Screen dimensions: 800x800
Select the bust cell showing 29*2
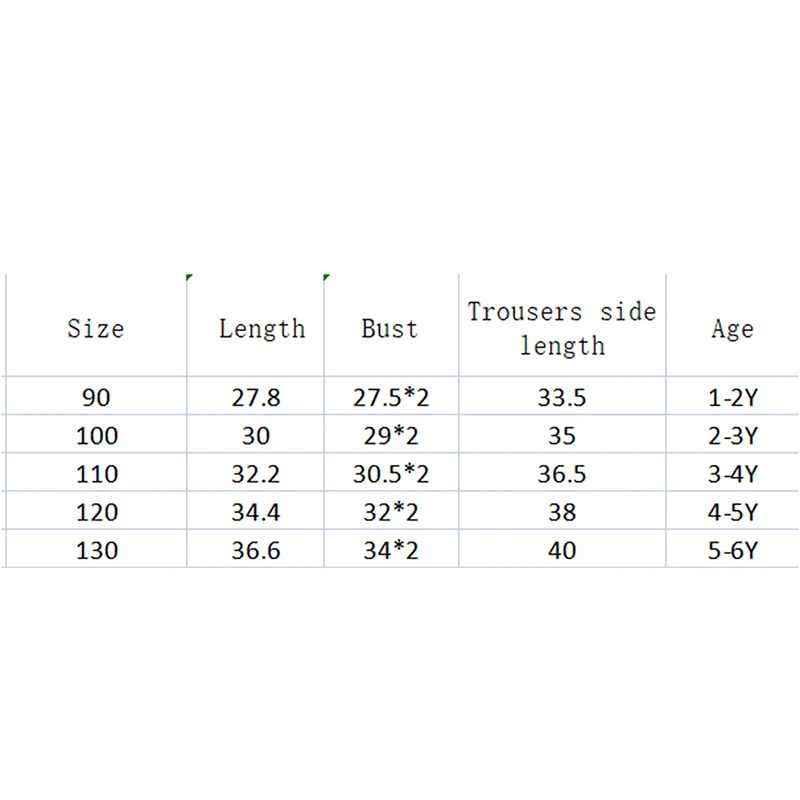tap(391, 436)
